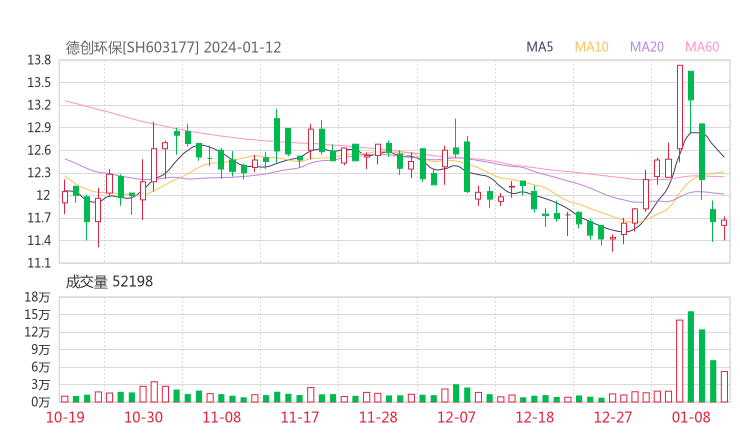Screen dimensions: 740x440
Task: Click the 13.5 price axis label
Action: 39,83
